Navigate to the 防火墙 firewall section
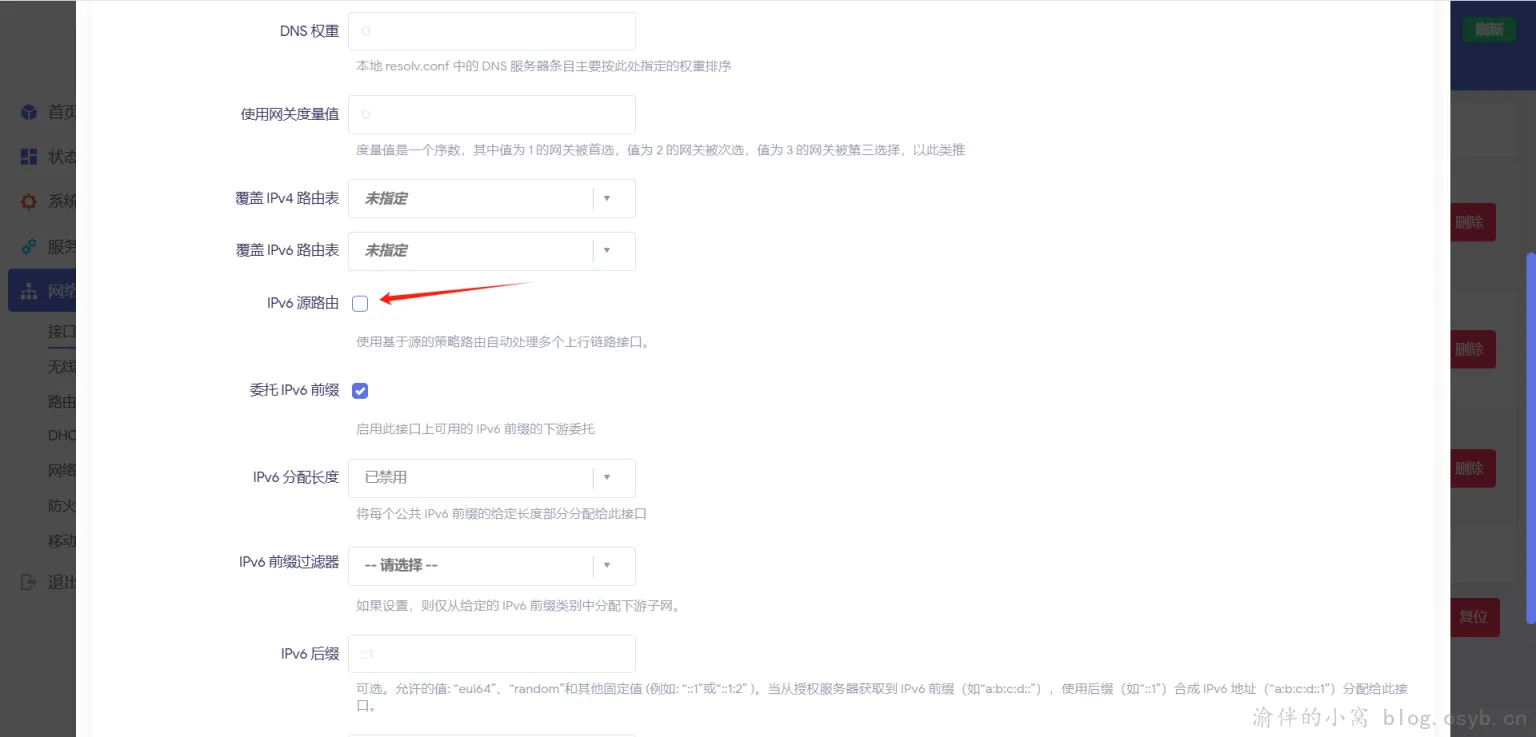 (x=62, y=505)
